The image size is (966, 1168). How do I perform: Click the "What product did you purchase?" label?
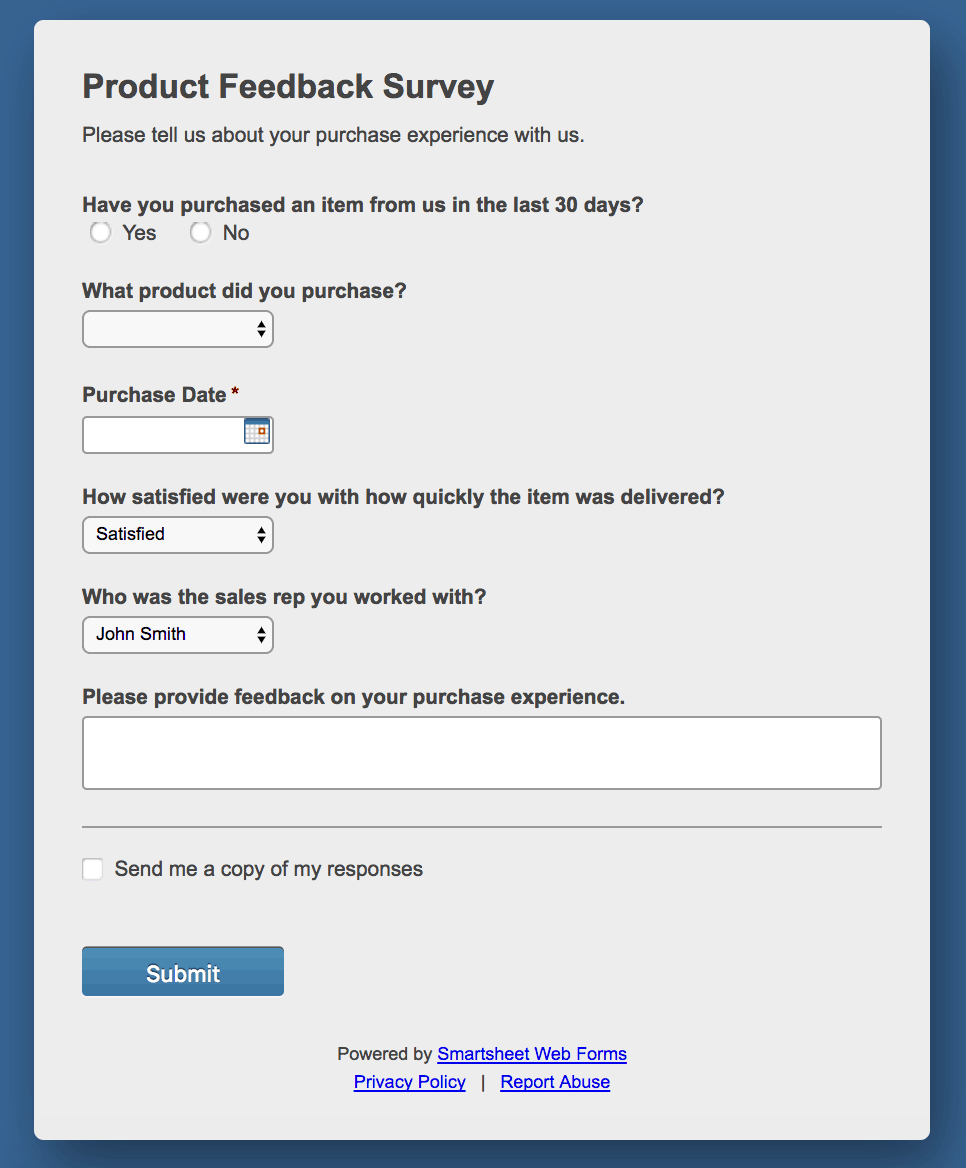(x=244, y=291)
